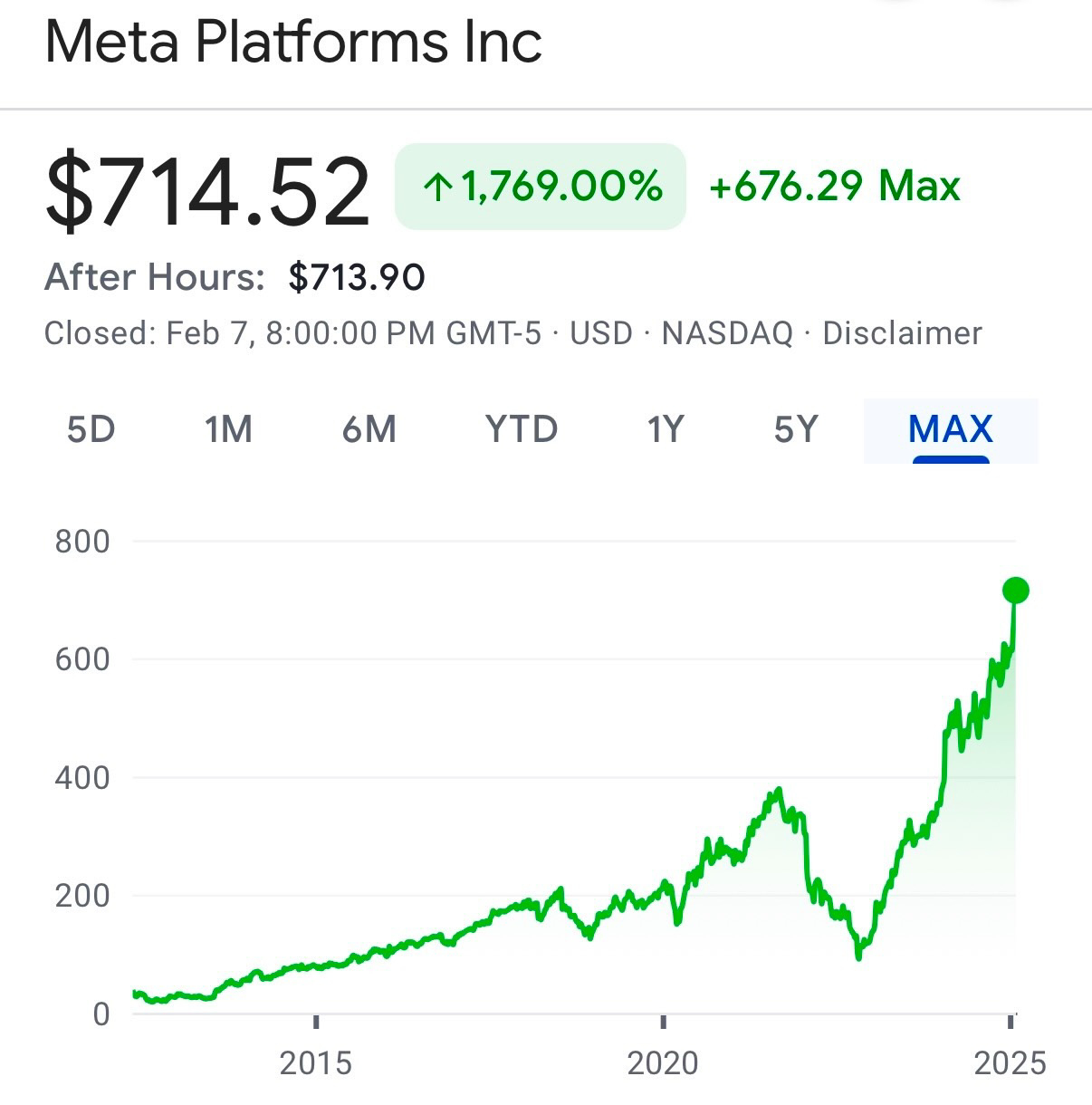Click the highlighted MAX tab
The image size is (1092, 1105).
tap(950, 429)
